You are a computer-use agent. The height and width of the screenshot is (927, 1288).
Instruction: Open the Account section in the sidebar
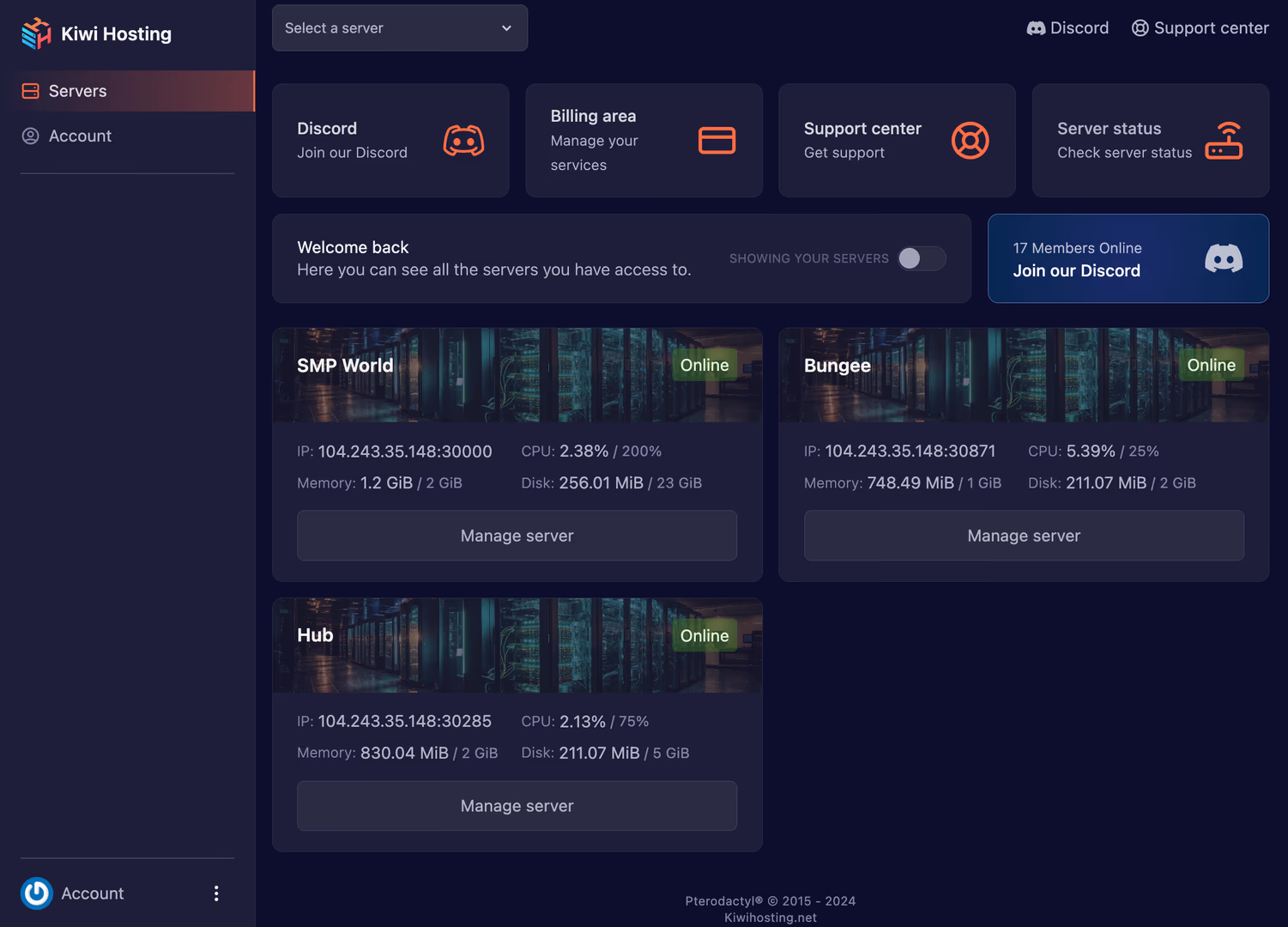tap(80, 136)
